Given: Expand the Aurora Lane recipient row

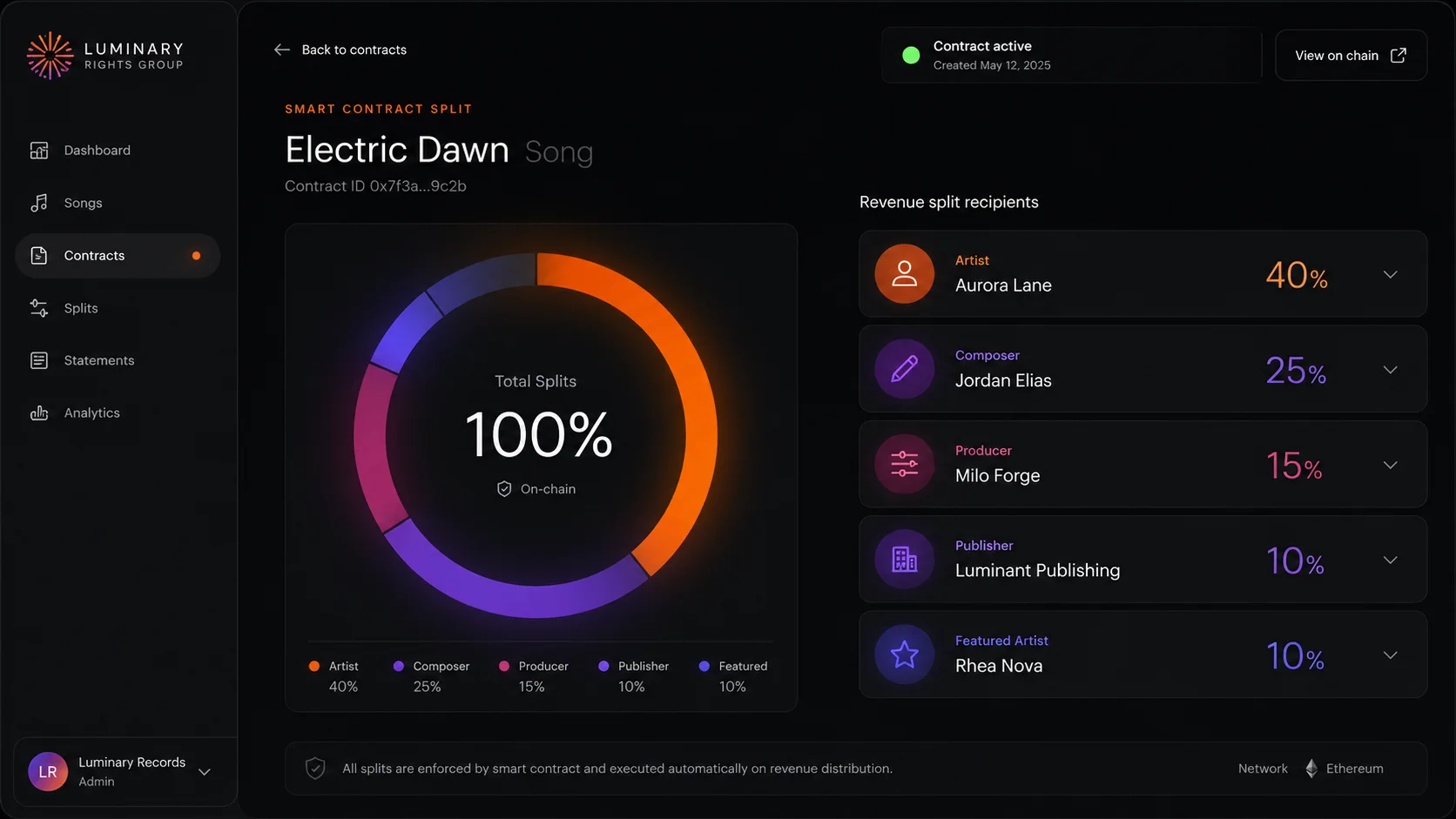Looking at the screenshot, I should point(1391,275).
